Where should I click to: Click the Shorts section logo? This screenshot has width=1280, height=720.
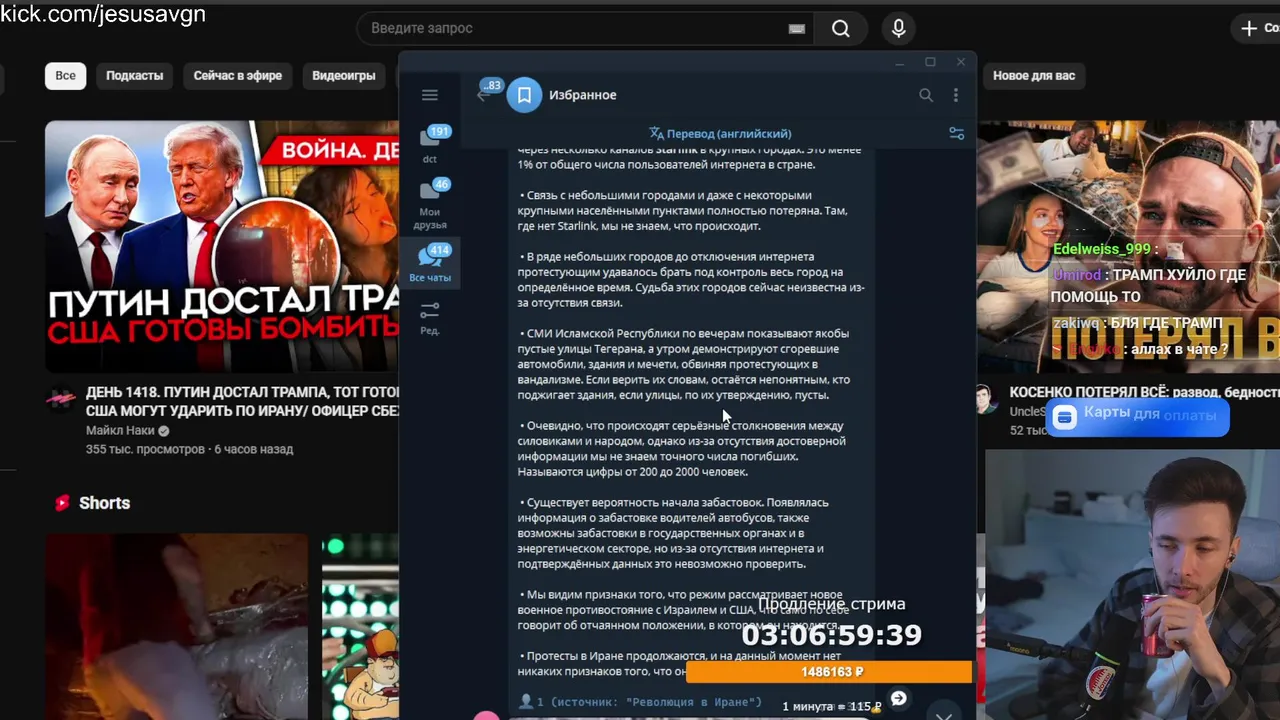pyautogui.click(x=62, y=503)
